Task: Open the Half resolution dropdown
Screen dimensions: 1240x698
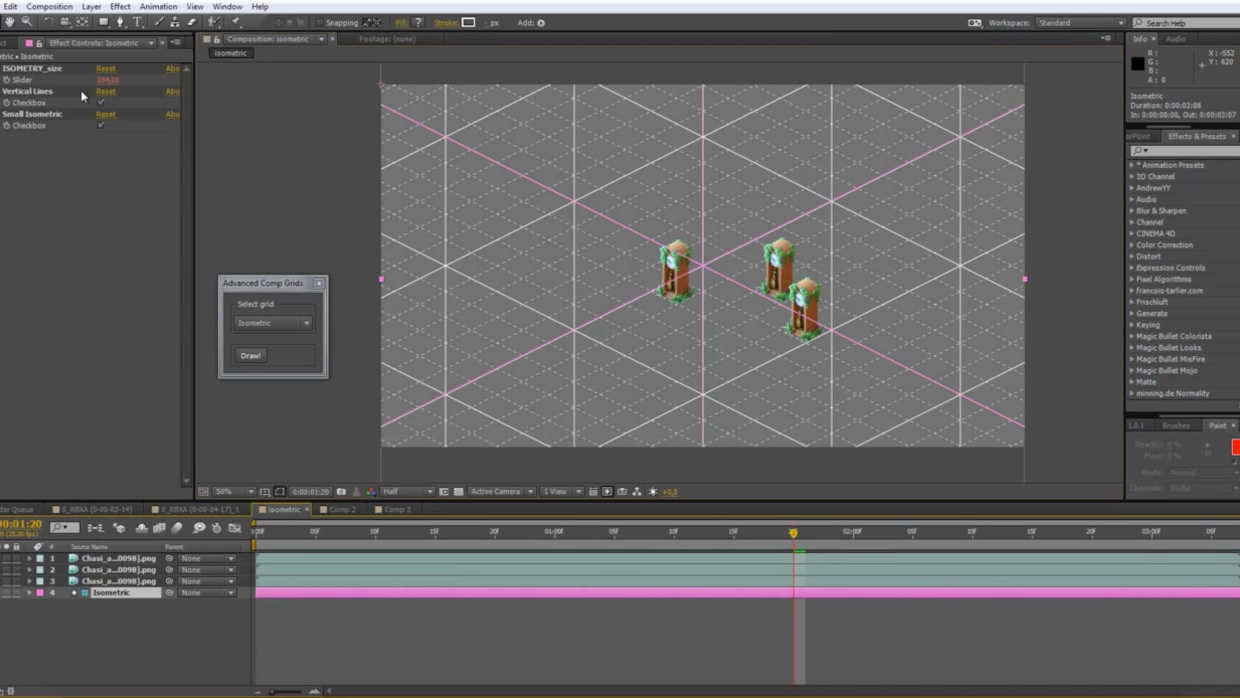Action: [407, 492]
